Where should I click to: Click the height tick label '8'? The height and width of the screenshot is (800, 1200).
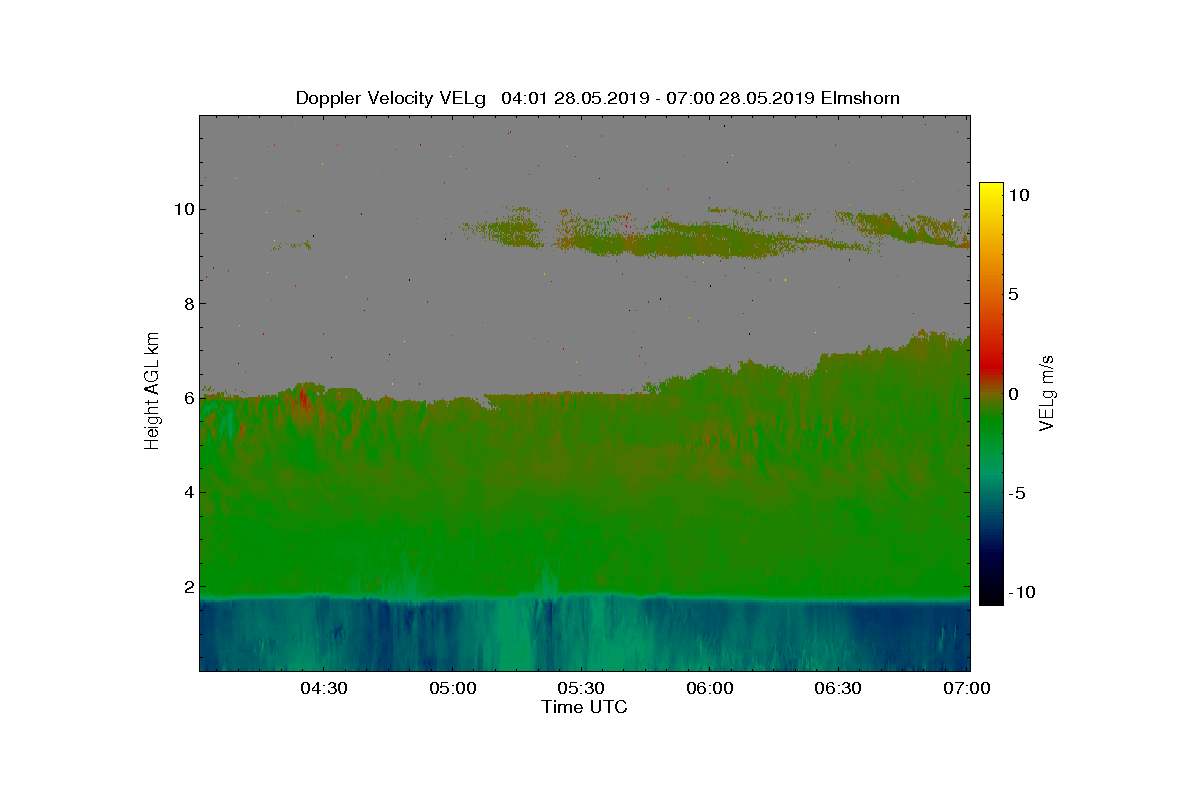click(x=187, y=304)
